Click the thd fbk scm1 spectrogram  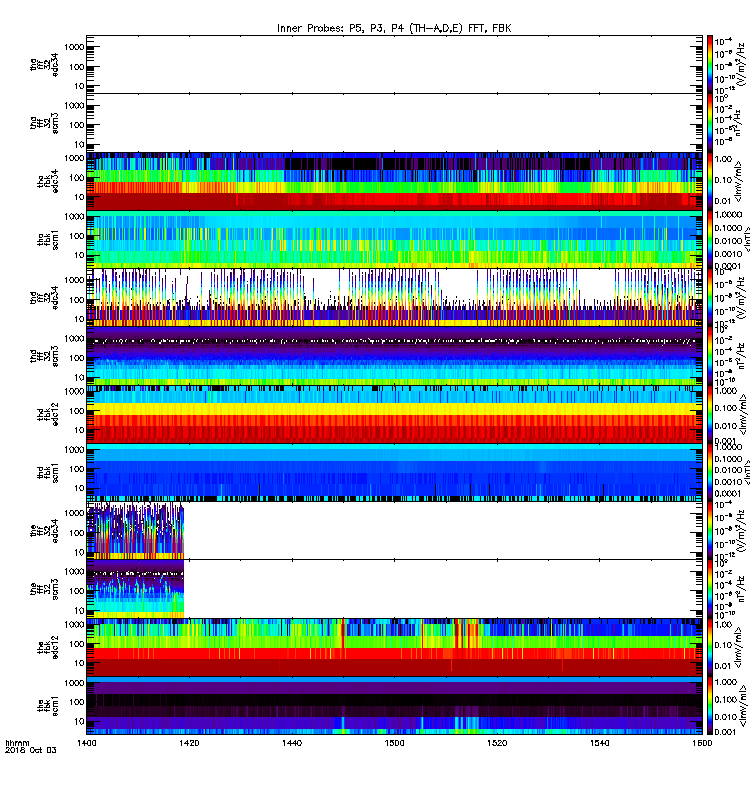[x=394, y=472]
